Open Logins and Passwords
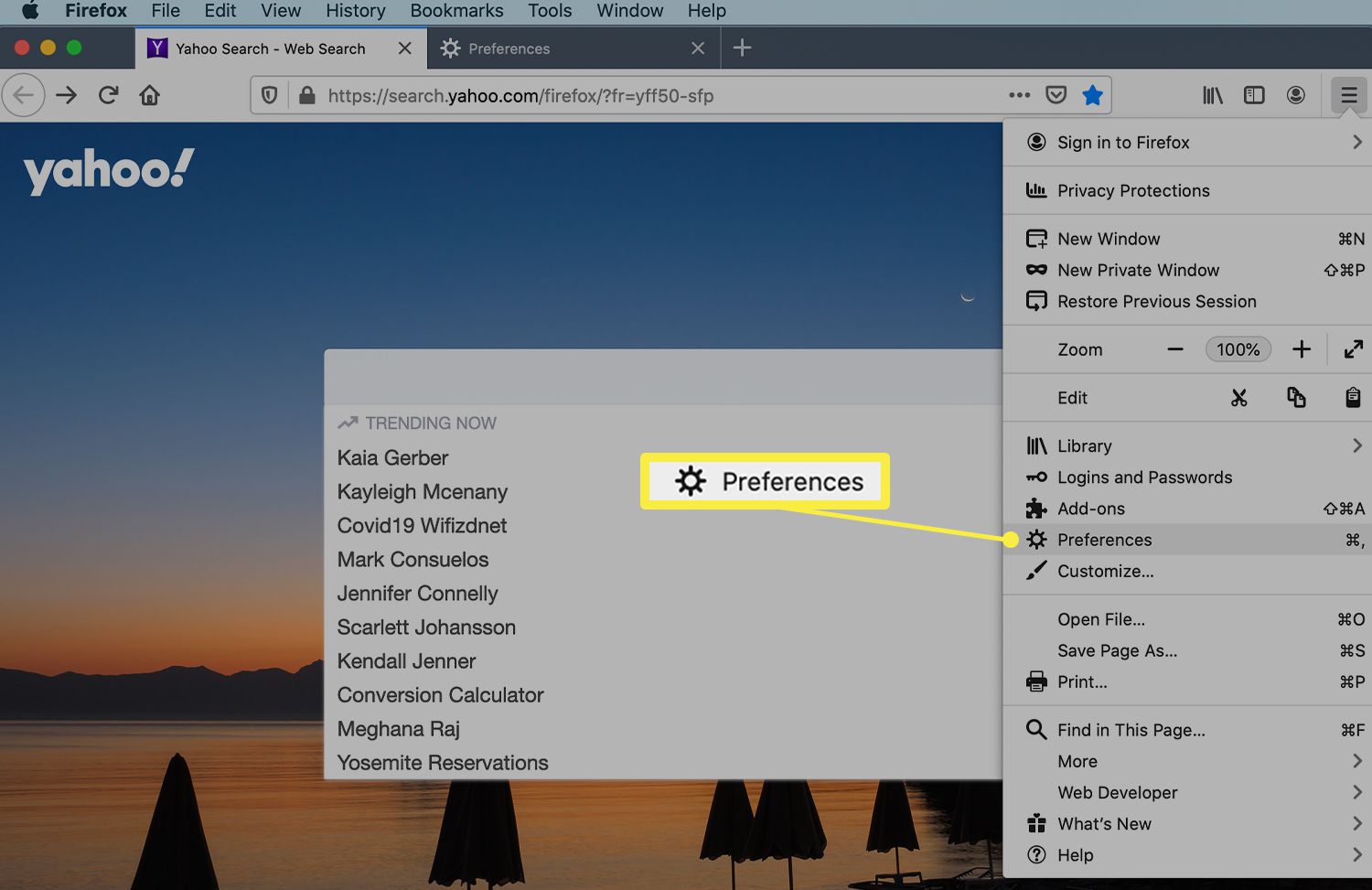 click(1187, 477)
